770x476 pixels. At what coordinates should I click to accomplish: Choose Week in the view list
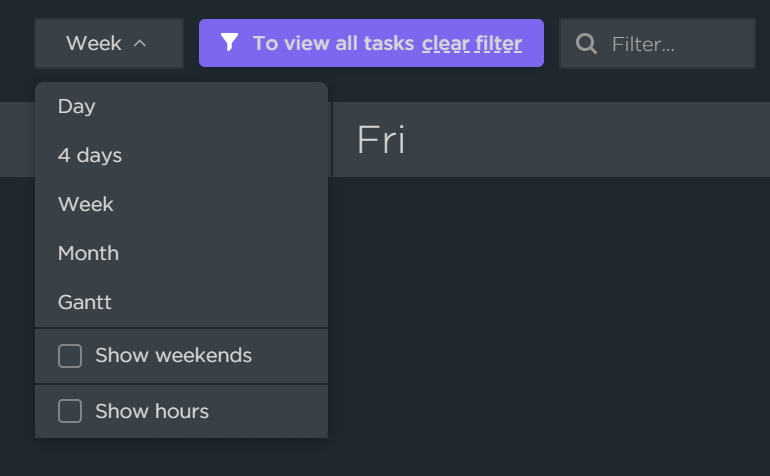tap(86, 204)
